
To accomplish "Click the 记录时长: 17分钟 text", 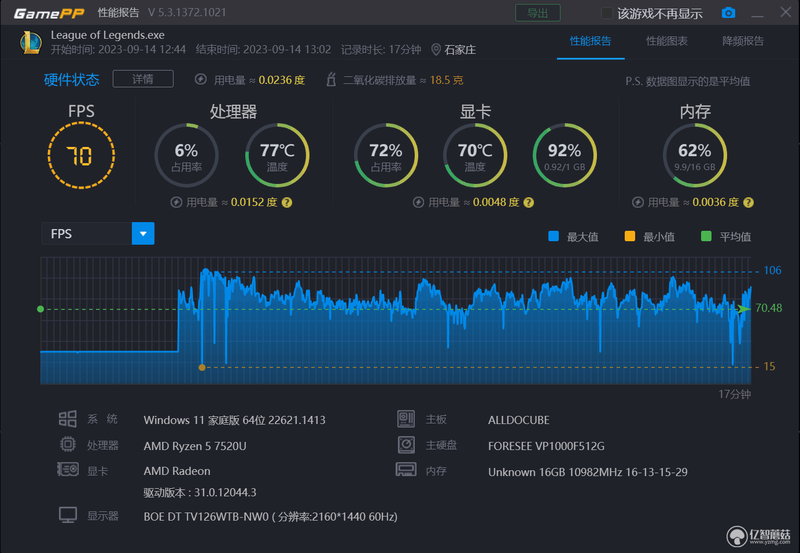I will (381, 49).
